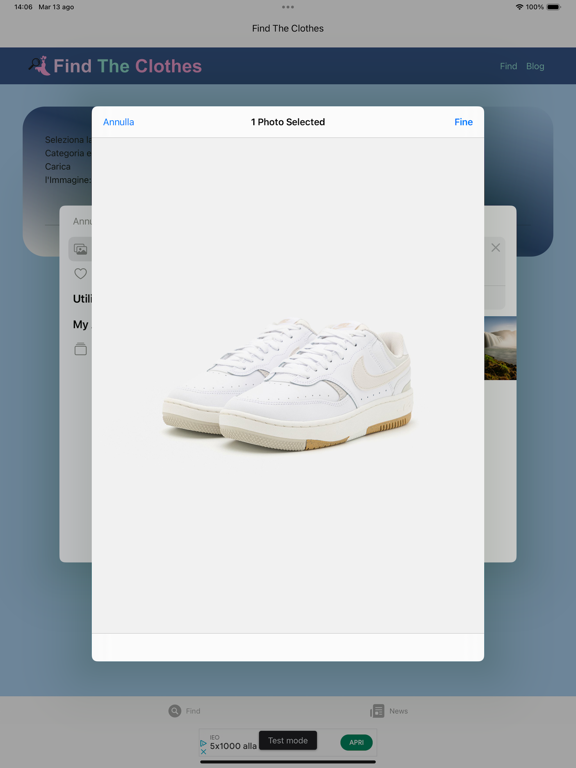Screen dimensions: 576x768
Task: Select the waterfall photo thumbnail
Action: tap(500, 348)
